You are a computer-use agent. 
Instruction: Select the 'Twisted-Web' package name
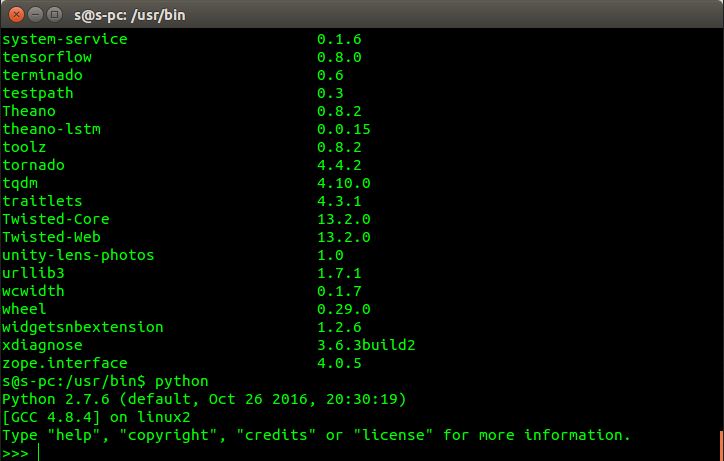[51, 237]
